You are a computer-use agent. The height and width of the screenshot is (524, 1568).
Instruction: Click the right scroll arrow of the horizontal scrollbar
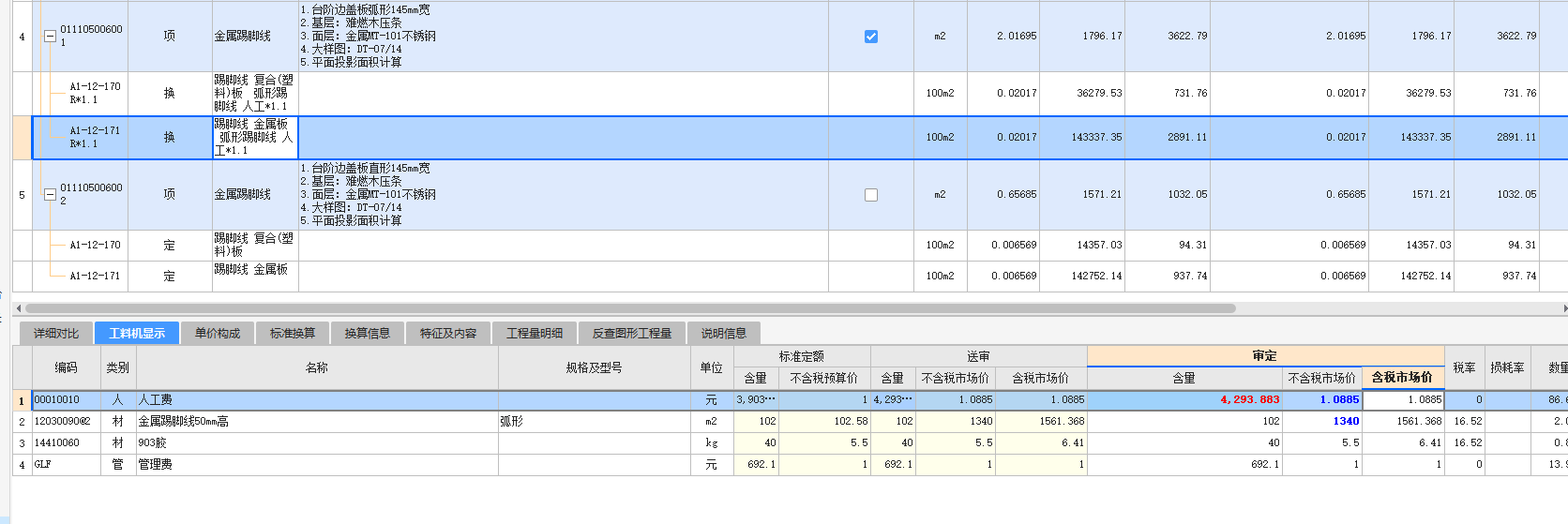pyautogui.click(x=1564, y=307)
